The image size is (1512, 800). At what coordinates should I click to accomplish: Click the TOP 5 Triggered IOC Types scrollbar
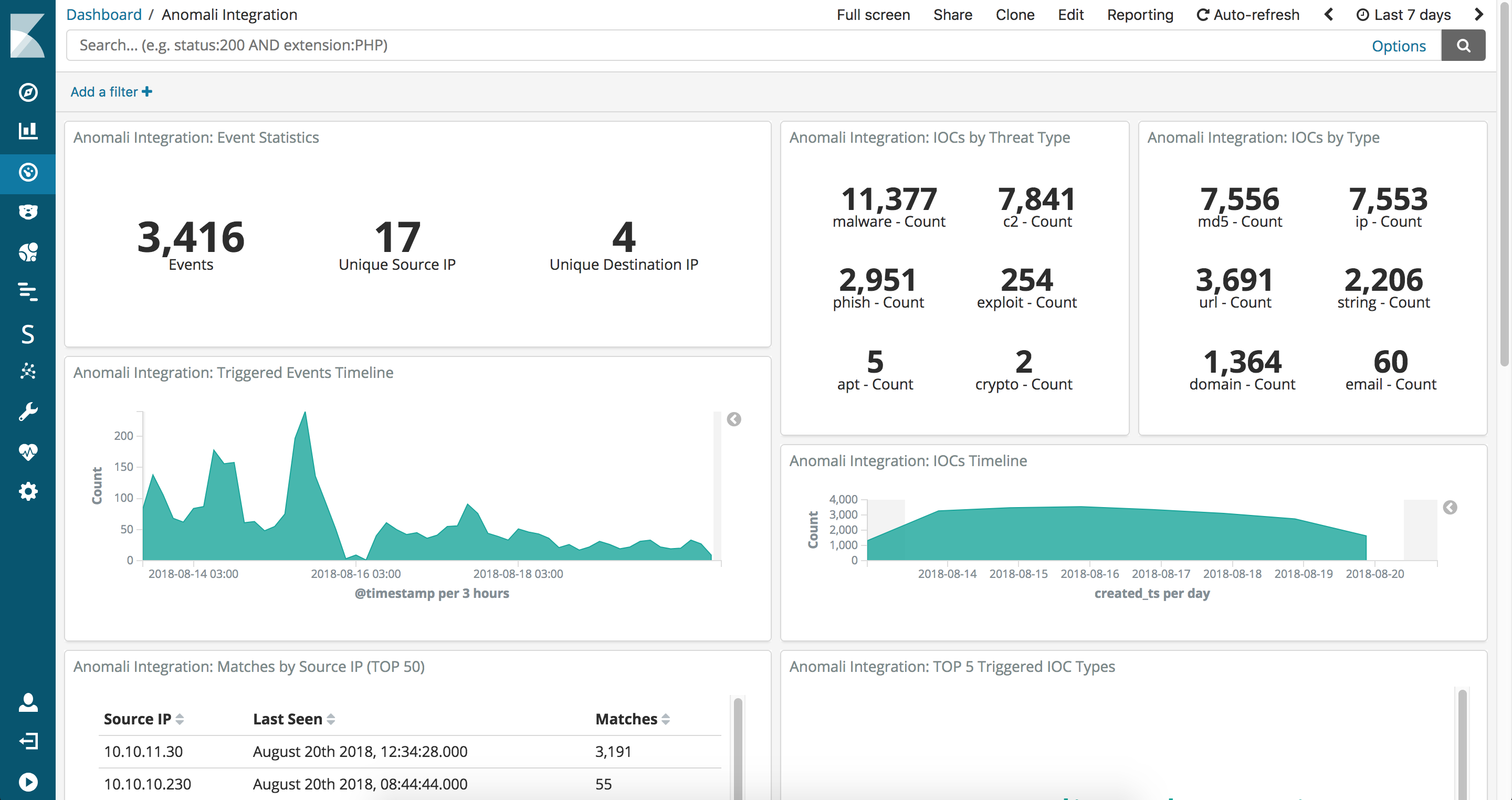(1462, 744)
